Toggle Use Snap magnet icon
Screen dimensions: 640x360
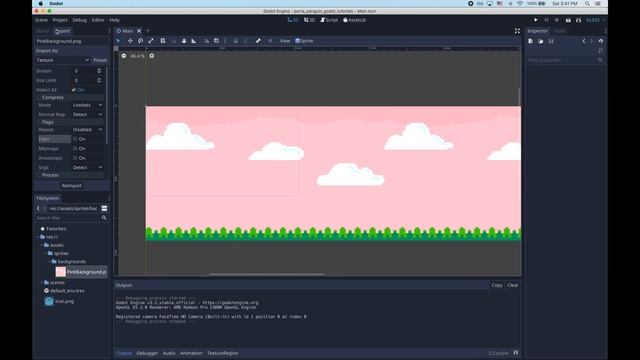coord(207,41)
